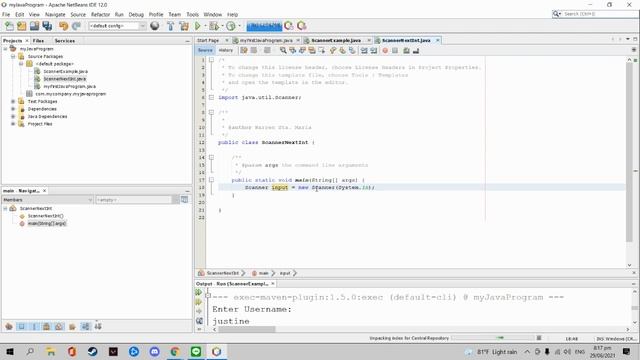Open Discord from the Windows taskbar
The width and height of the screenshot is (640, 360).
coord(154,351)
